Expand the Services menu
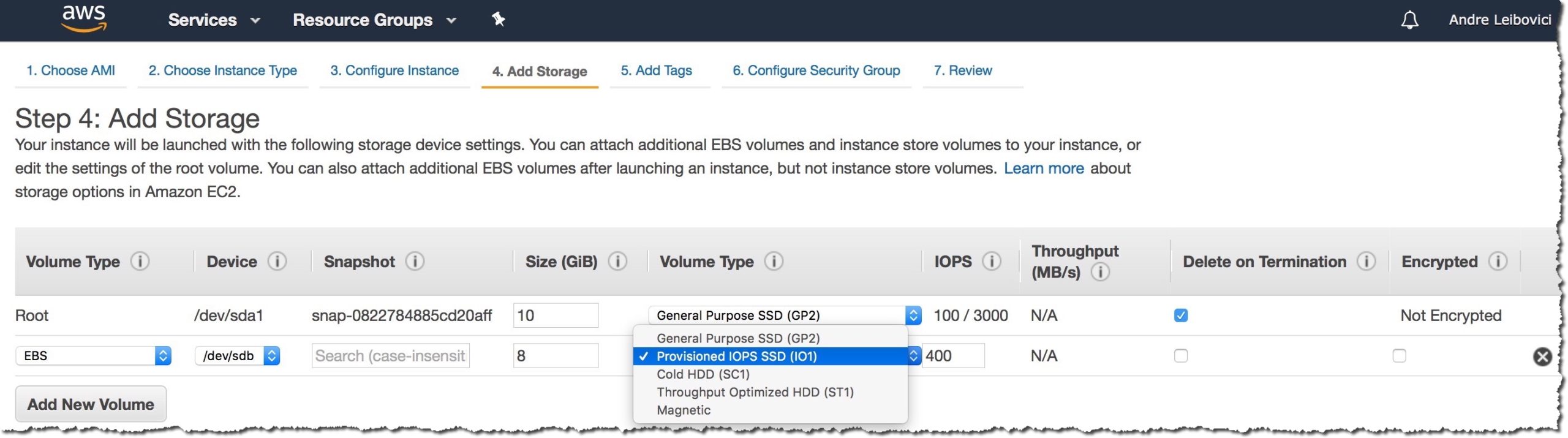The width and height of the screenshot is (1568, 438). (214, 20)
